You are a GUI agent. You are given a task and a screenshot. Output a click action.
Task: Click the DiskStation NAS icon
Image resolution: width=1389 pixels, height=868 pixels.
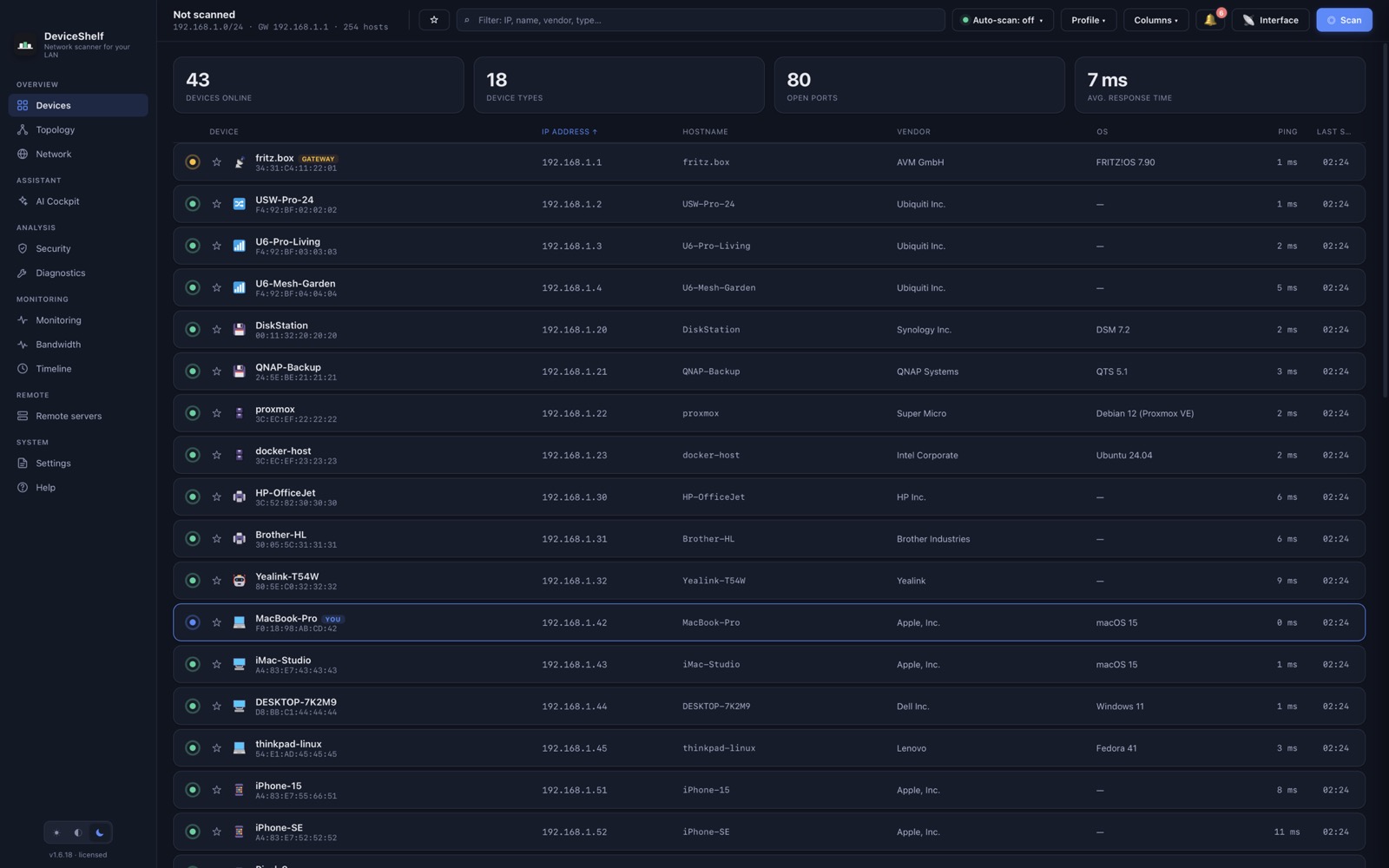point(239,330)
